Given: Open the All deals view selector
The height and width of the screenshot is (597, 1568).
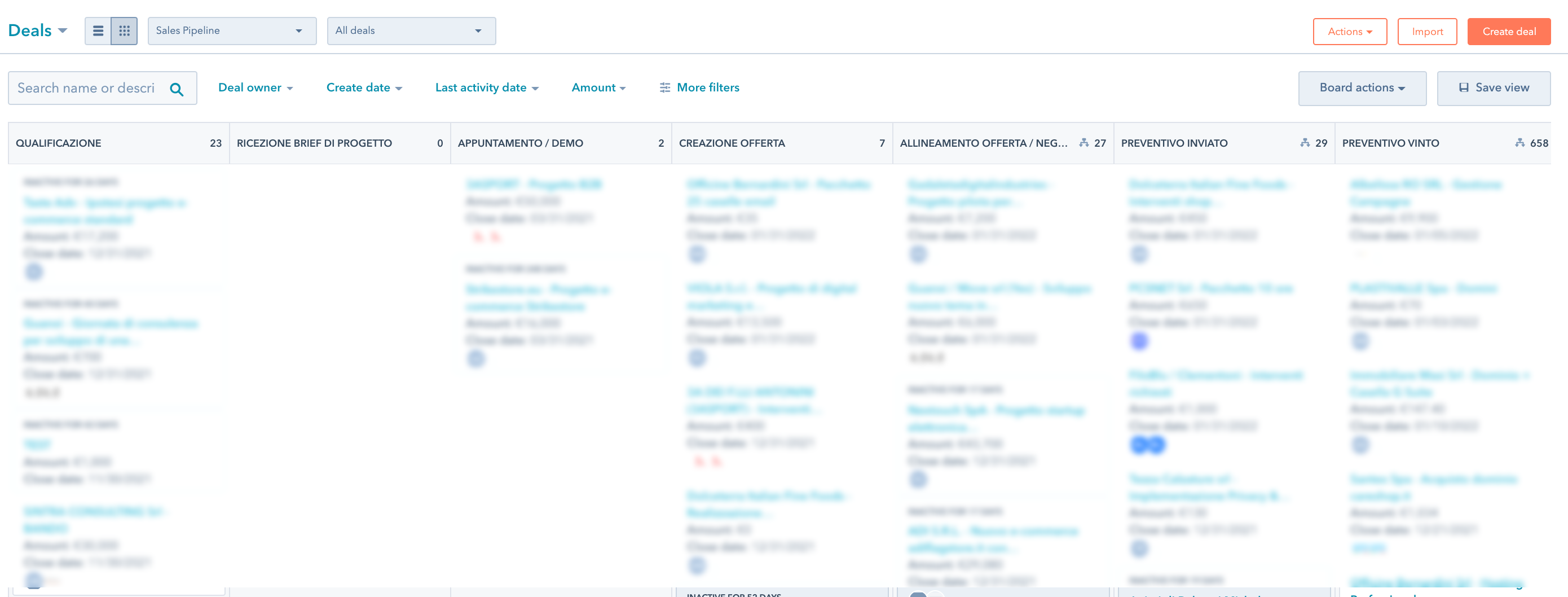Looking at the screenshot, I should pyautogui.click(x=412, y=31).
